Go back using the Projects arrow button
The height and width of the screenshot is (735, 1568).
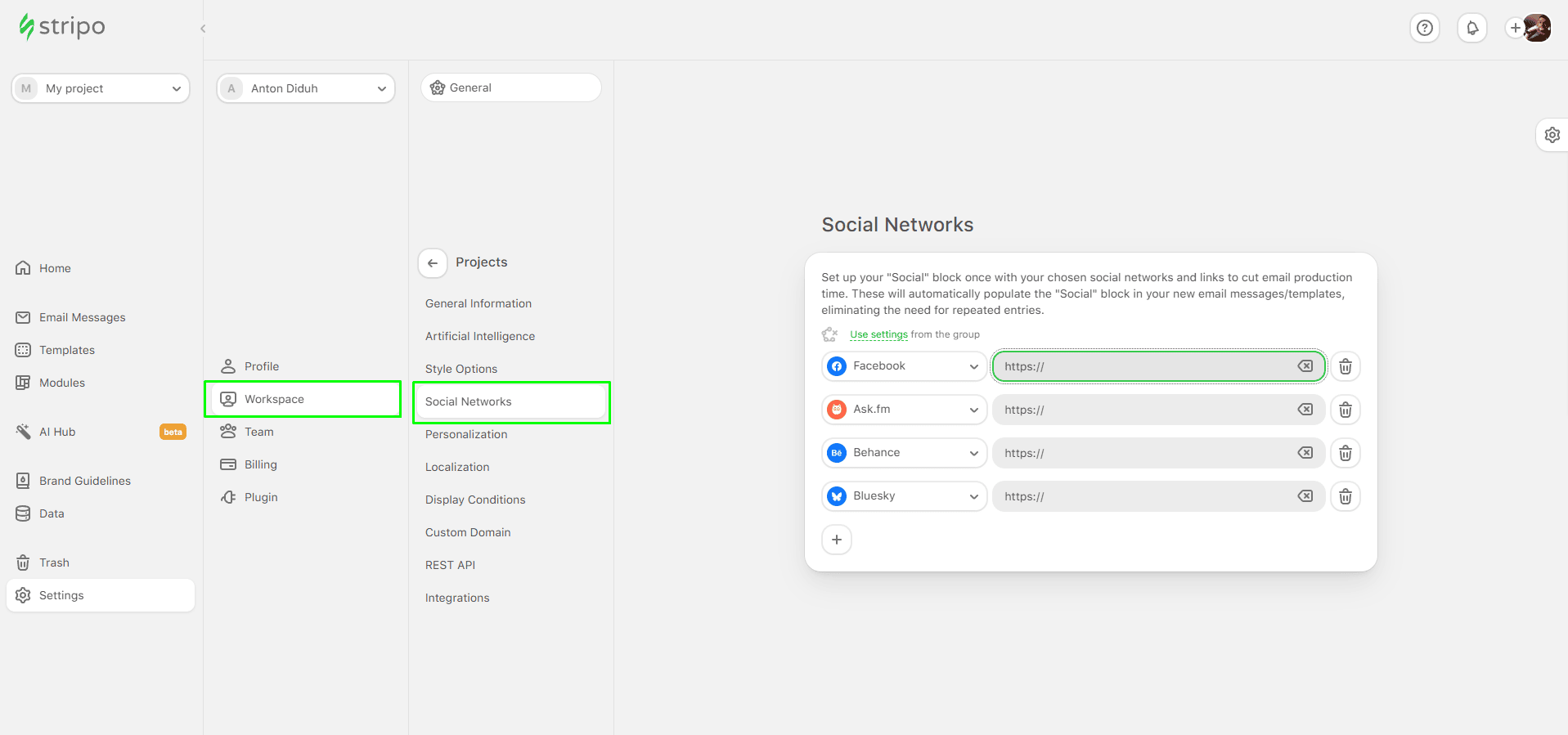point(433,263)
